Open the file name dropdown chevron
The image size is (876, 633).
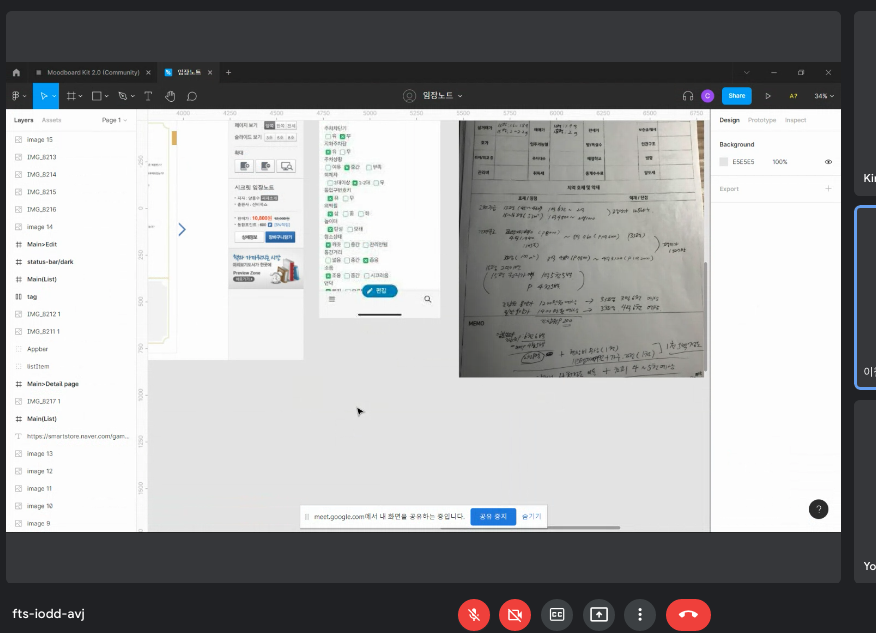(460, 96)
